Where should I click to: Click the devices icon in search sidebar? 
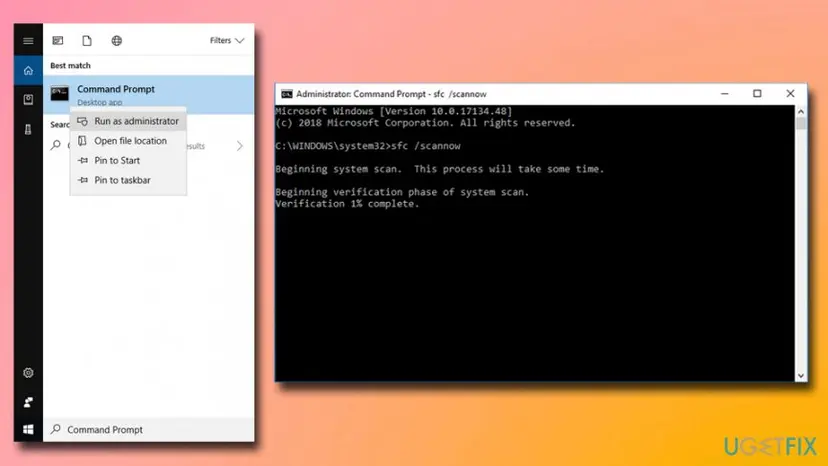(x=28, y=129)
